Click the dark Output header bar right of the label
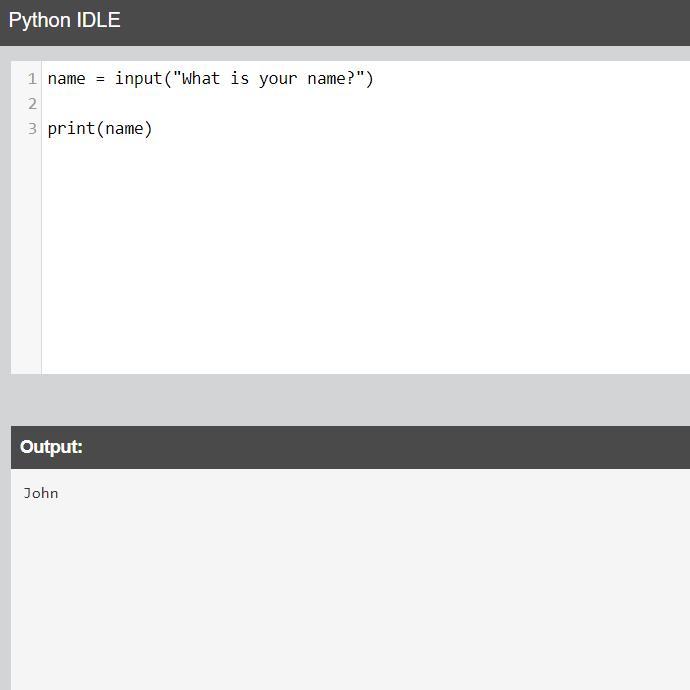 coord(400,447)
